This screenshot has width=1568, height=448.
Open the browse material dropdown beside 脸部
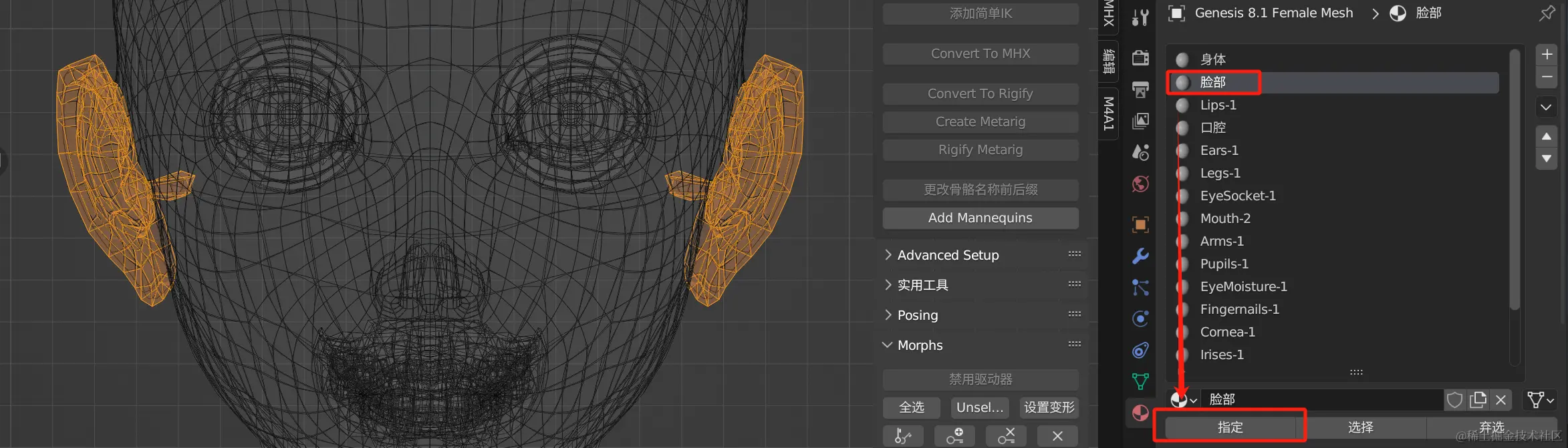pos(1184,400)
